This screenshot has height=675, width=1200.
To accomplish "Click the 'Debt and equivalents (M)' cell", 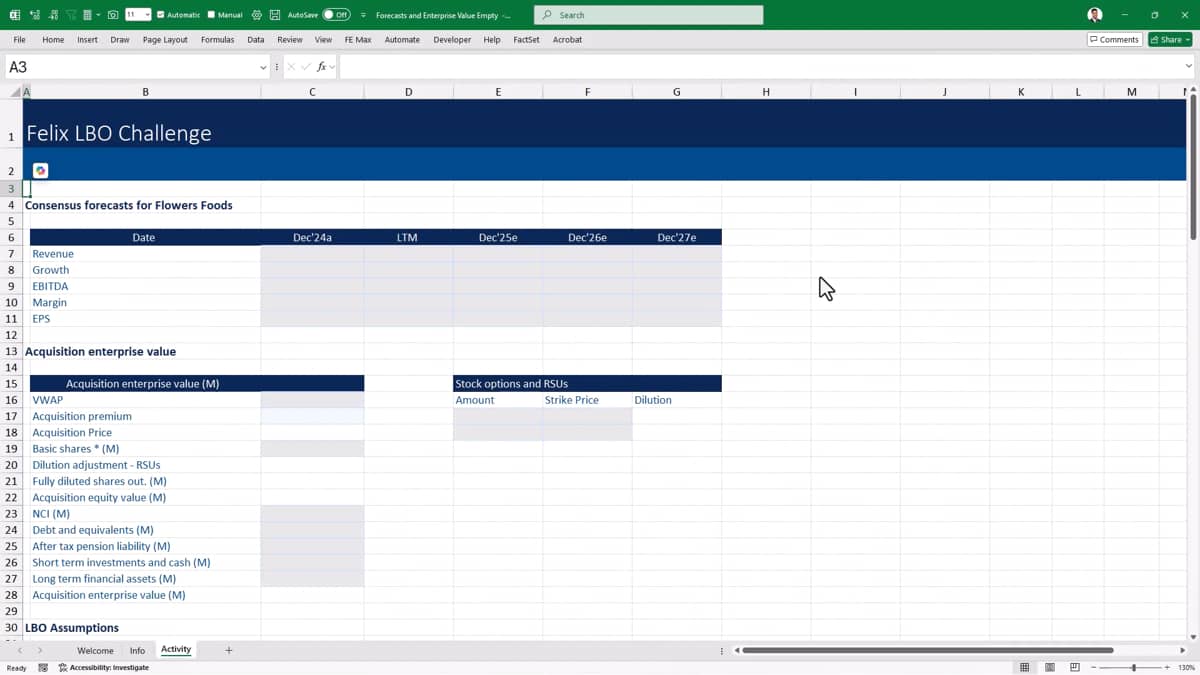I will pyautogui.click(x=145, y=530).
